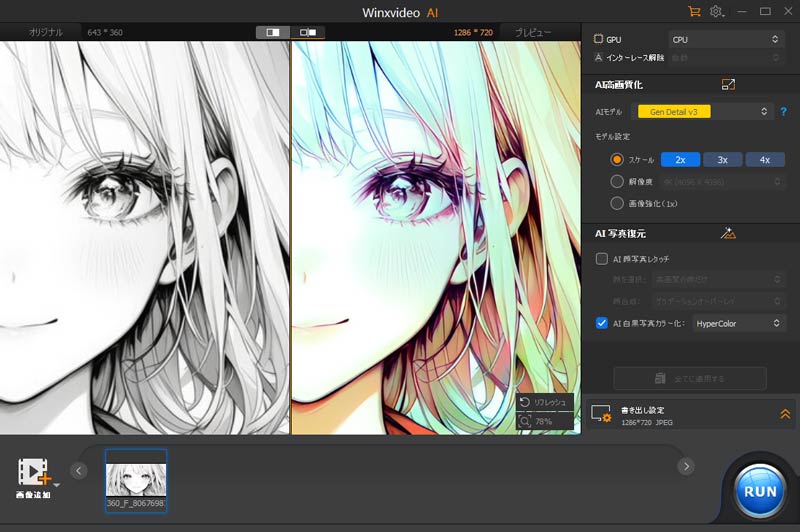This screenshot has height=532, width=800.
Task: Click the 画像追加 add image icon
Action: click(x=34, y=472)
